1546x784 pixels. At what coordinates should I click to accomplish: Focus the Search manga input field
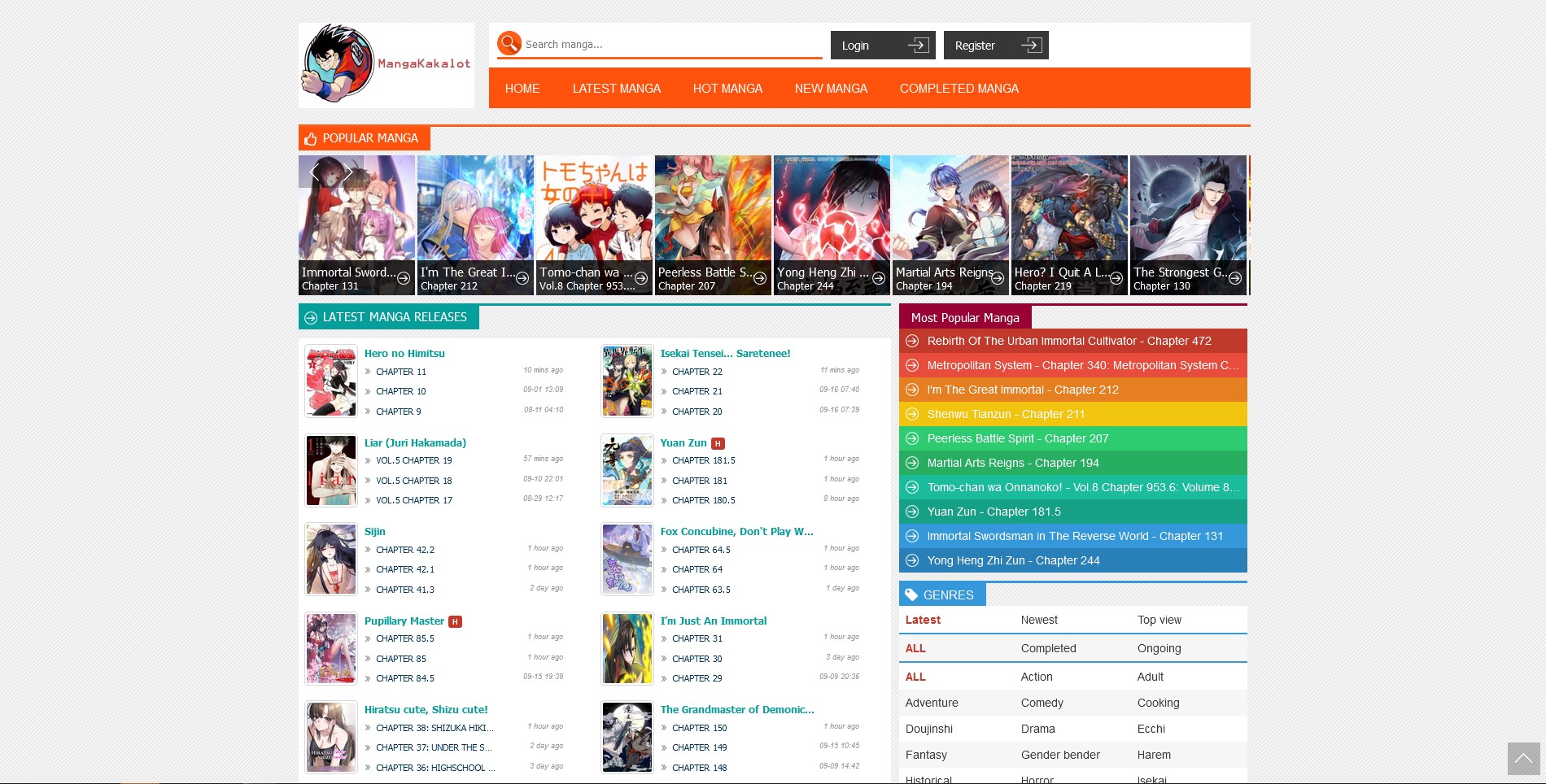coord(673,45)
